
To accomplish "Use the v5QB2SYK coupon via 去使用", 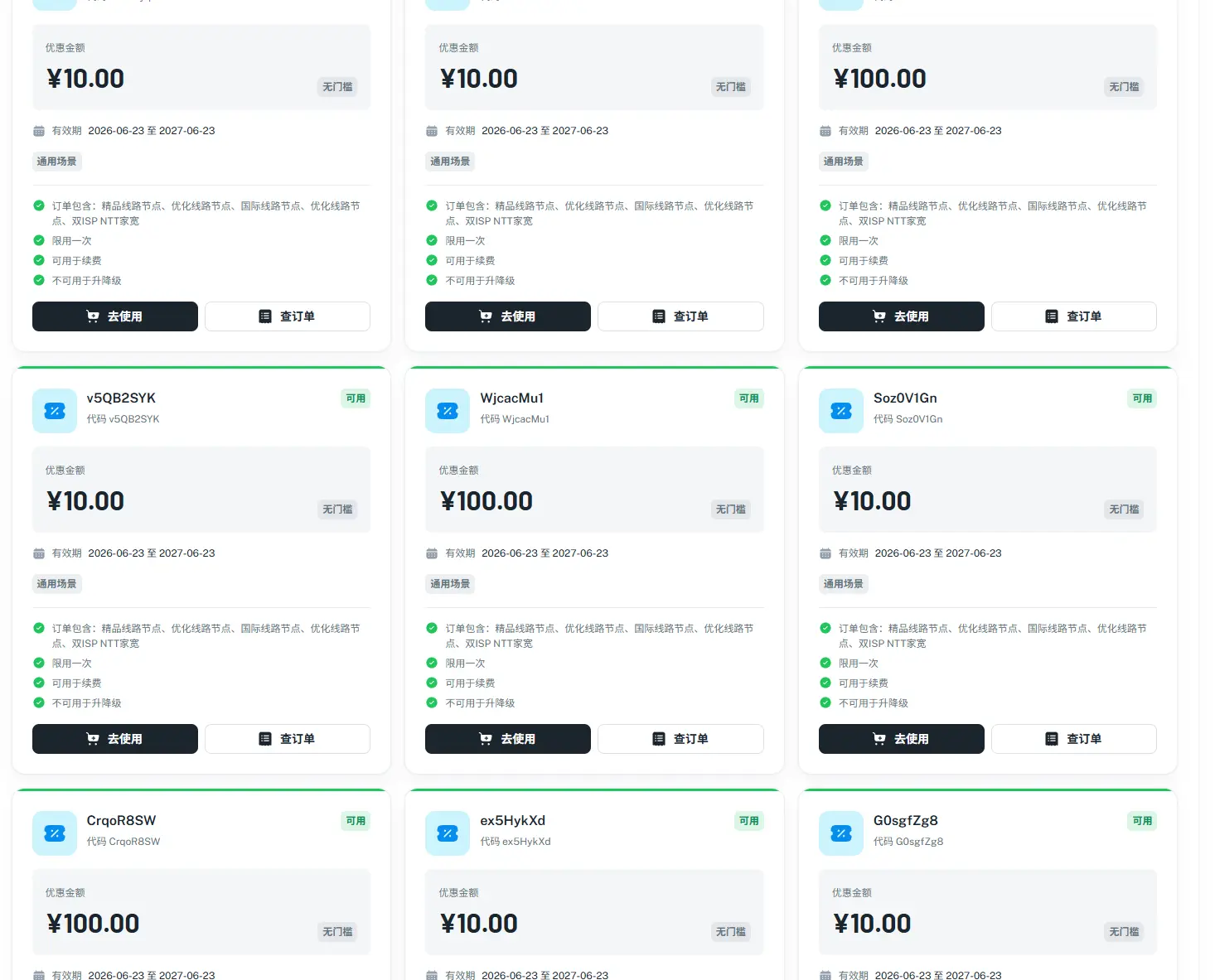I will click(x=115, y=739).
